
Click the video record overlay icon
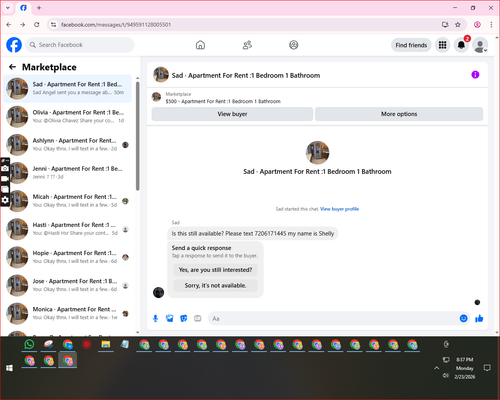pyautogui.click(x=5, y=179)
